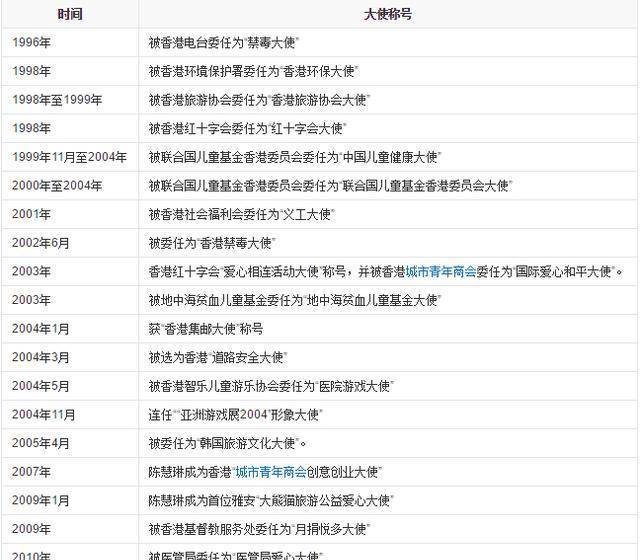
Task: Select the 香港基督教服务处 "月捐悦多大使" entry
Action: point(259,529)
